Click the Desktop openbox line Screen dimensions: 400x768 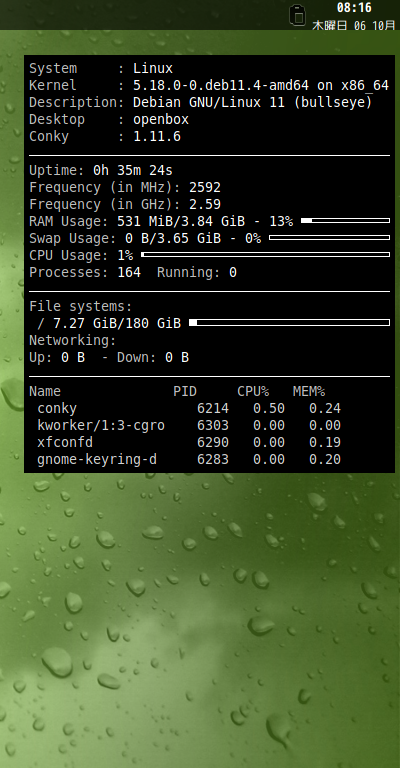[x=109, y=120]
